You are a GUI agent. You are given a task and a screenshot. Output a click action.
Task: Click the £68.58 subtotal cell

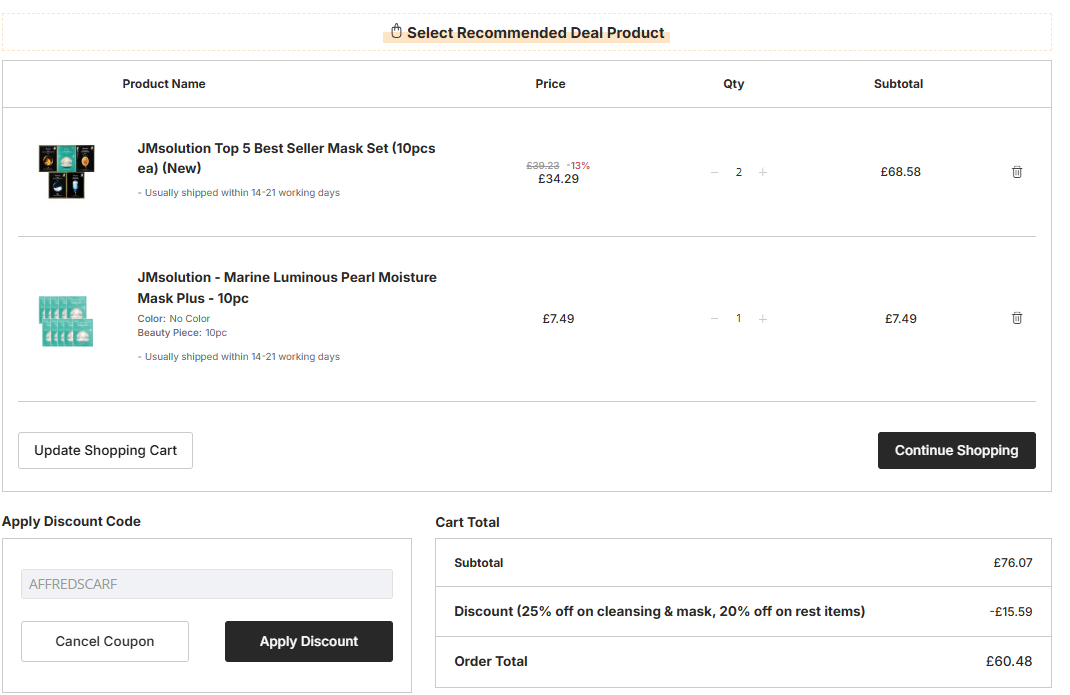[900, 172]
